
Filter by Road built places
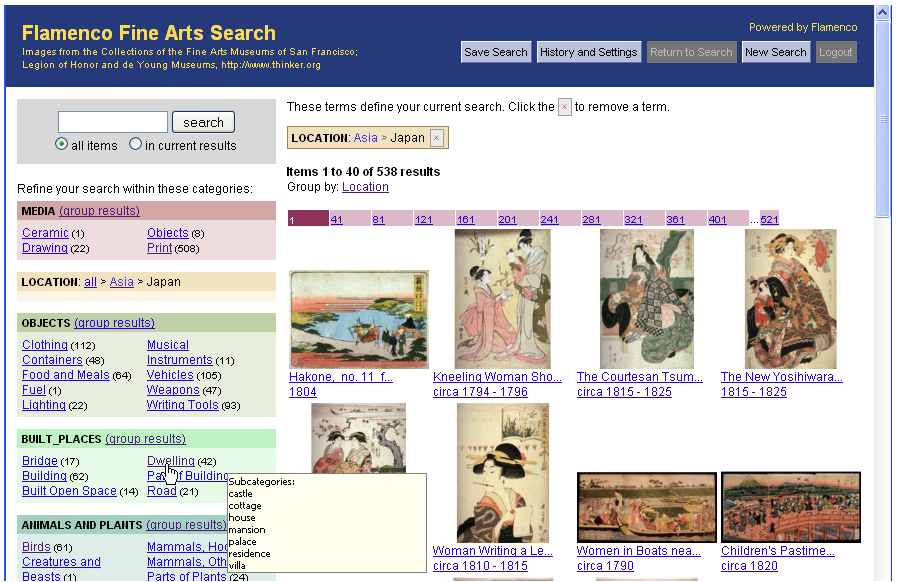pyautogui.click(x=162, y=491)
